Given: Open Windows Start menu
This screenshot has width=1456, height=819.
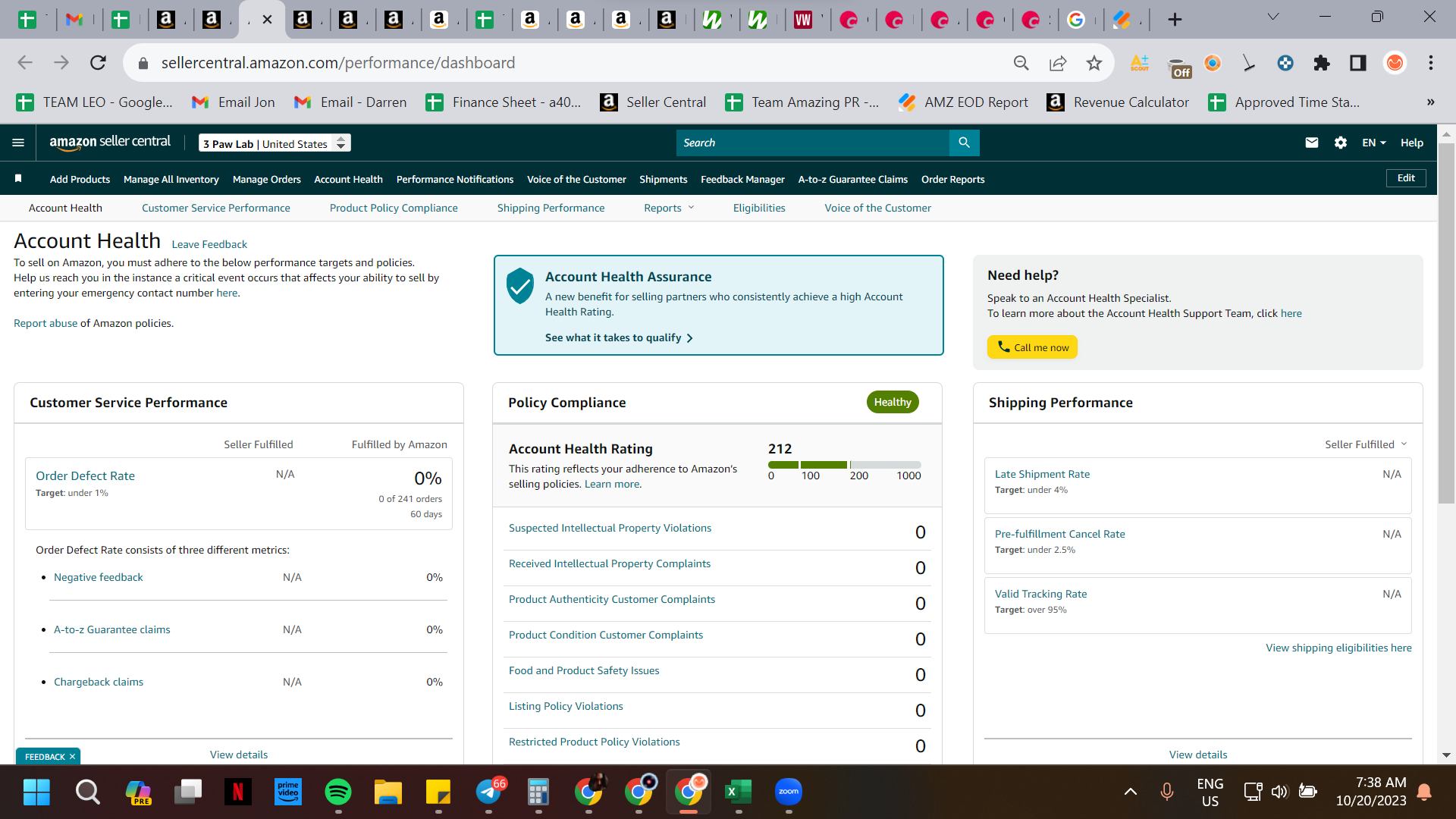Looking at the screenshot, I should pyautogui.click(x=36, y=792).
